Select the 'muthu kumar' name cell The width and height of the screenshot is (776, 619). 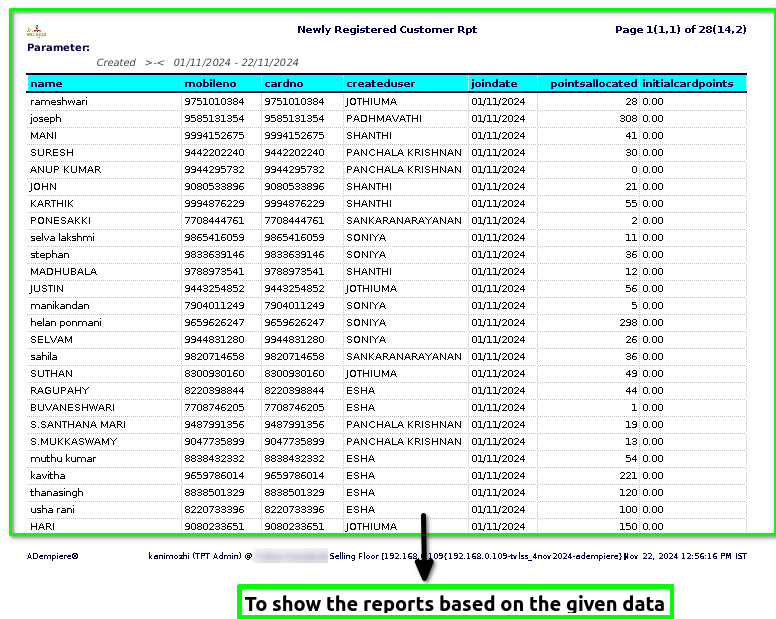point(63,458)
